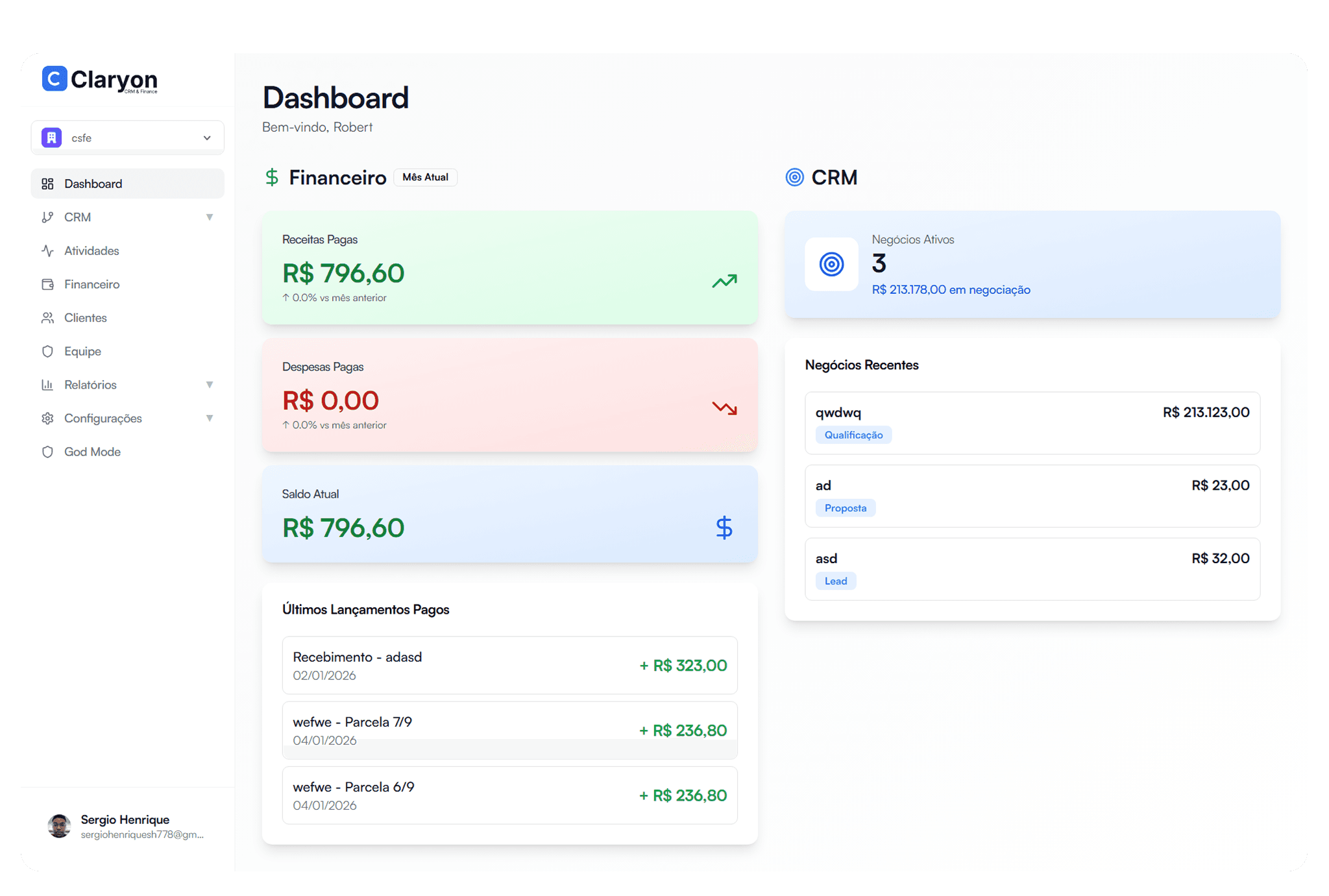This screenshot has height=896, width=1329.
Task: Click Sergio Henrique's profile avatar
Action: click(x=60, y=826)
